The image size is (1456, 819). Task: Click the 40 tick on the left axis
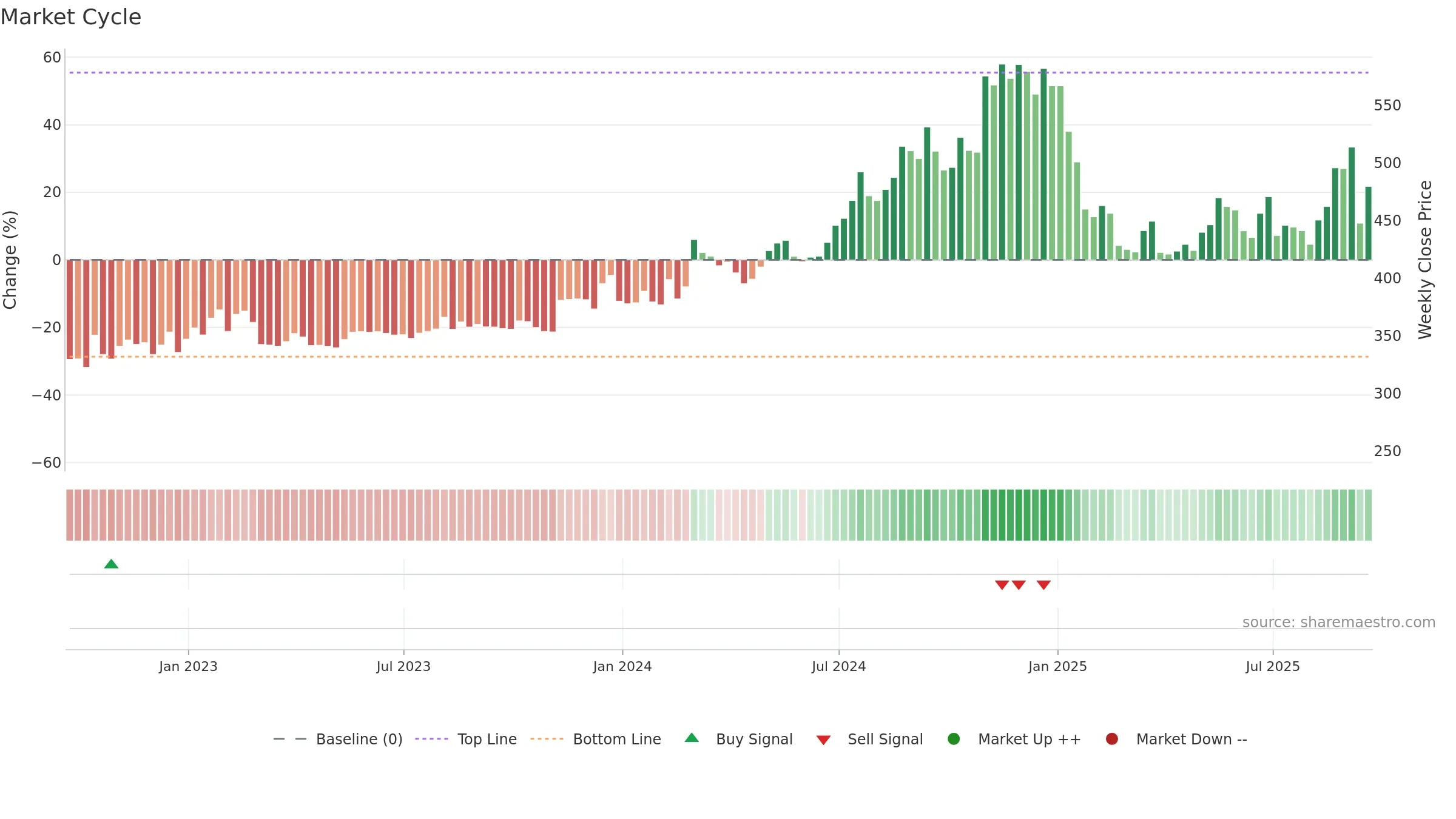pyautogui.click(x=52, y=125)
